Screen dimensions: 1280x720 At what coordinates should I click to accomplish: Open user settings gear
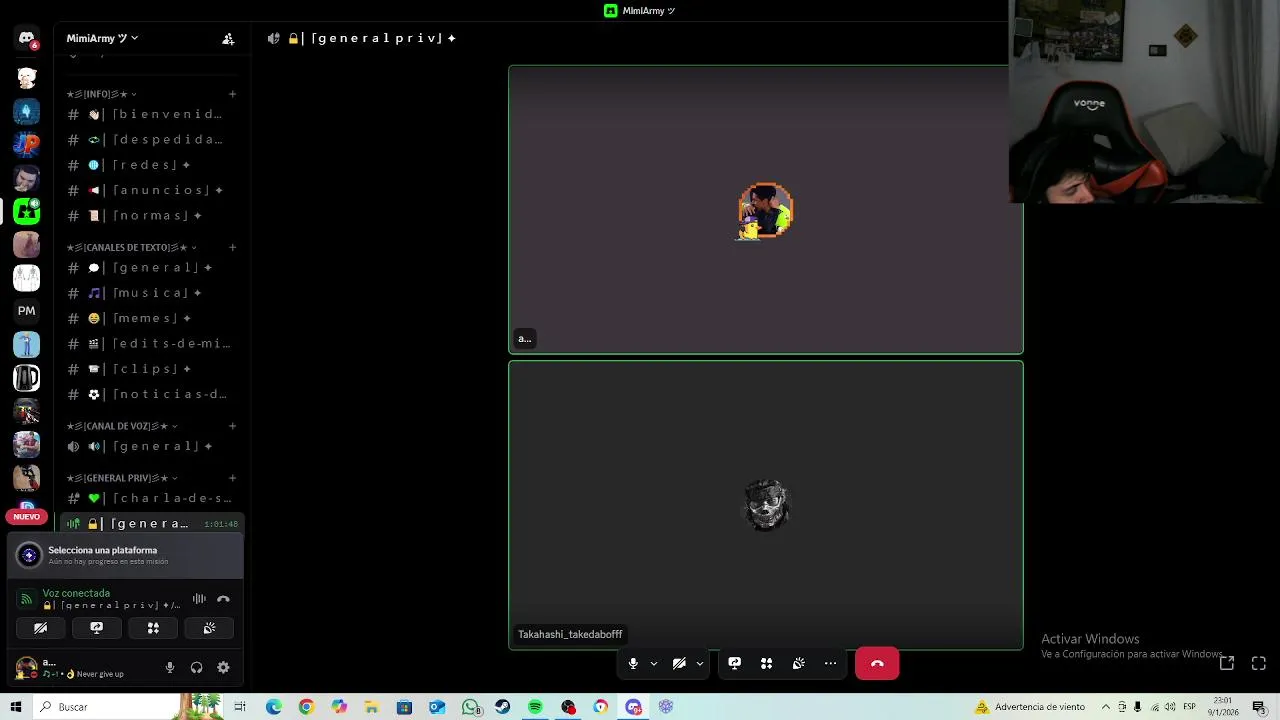tap(223, 668)
